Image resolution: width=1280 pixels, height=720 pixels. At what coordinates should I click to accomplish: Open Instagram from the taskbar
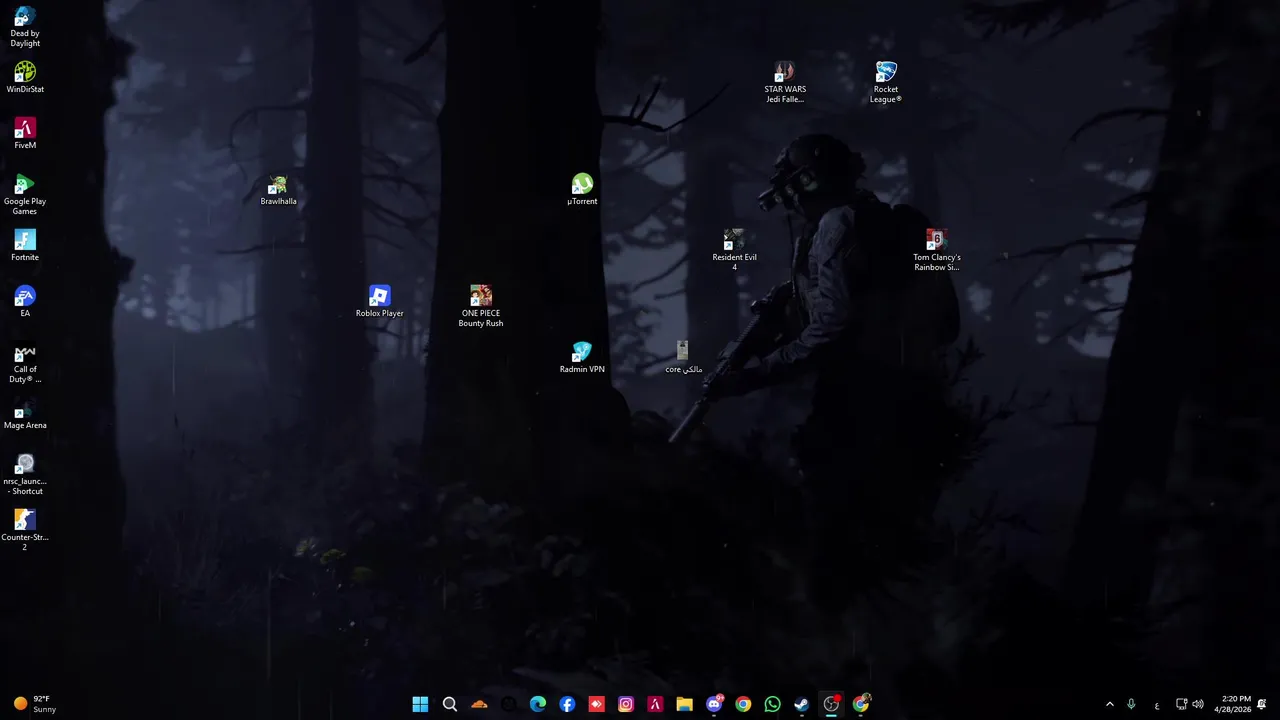(x=626, y=704)
